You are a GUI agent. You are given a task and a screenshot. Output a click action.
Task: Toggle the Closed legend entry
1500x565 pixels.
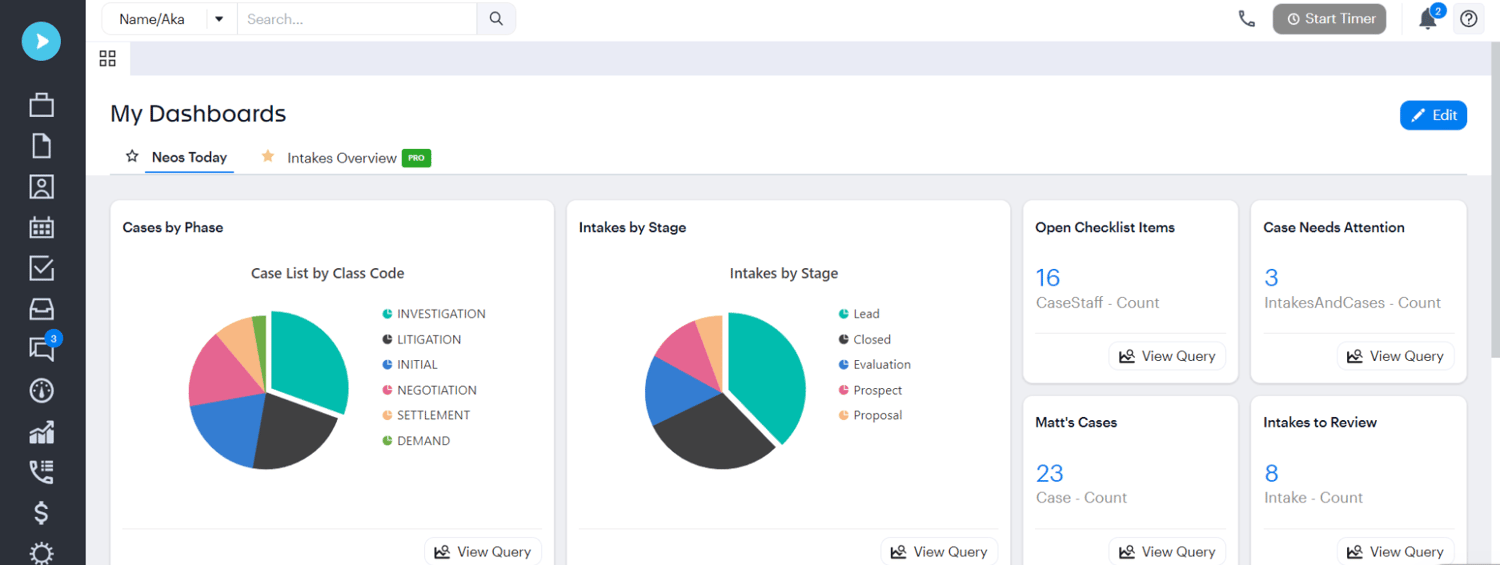coord(864,340)
